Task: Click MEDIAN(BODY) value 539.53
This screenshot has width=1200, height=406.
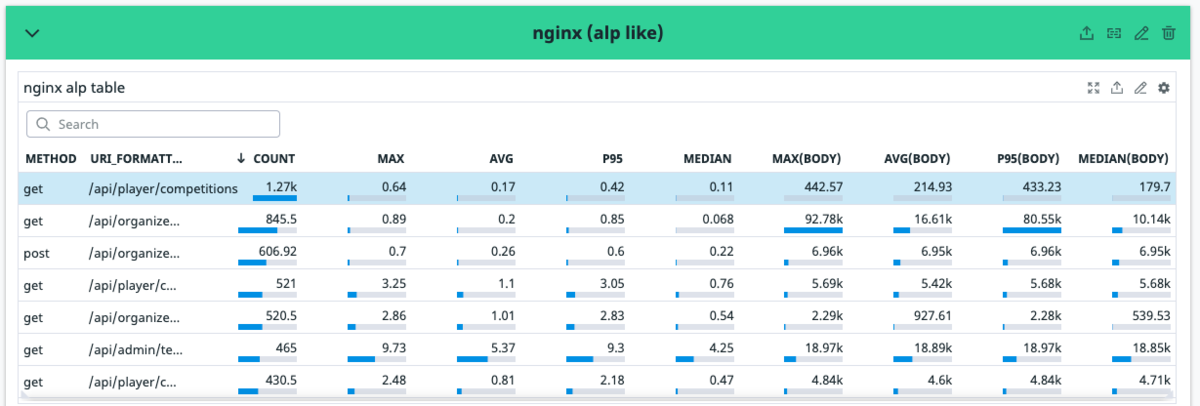Action: [1150, 317]
